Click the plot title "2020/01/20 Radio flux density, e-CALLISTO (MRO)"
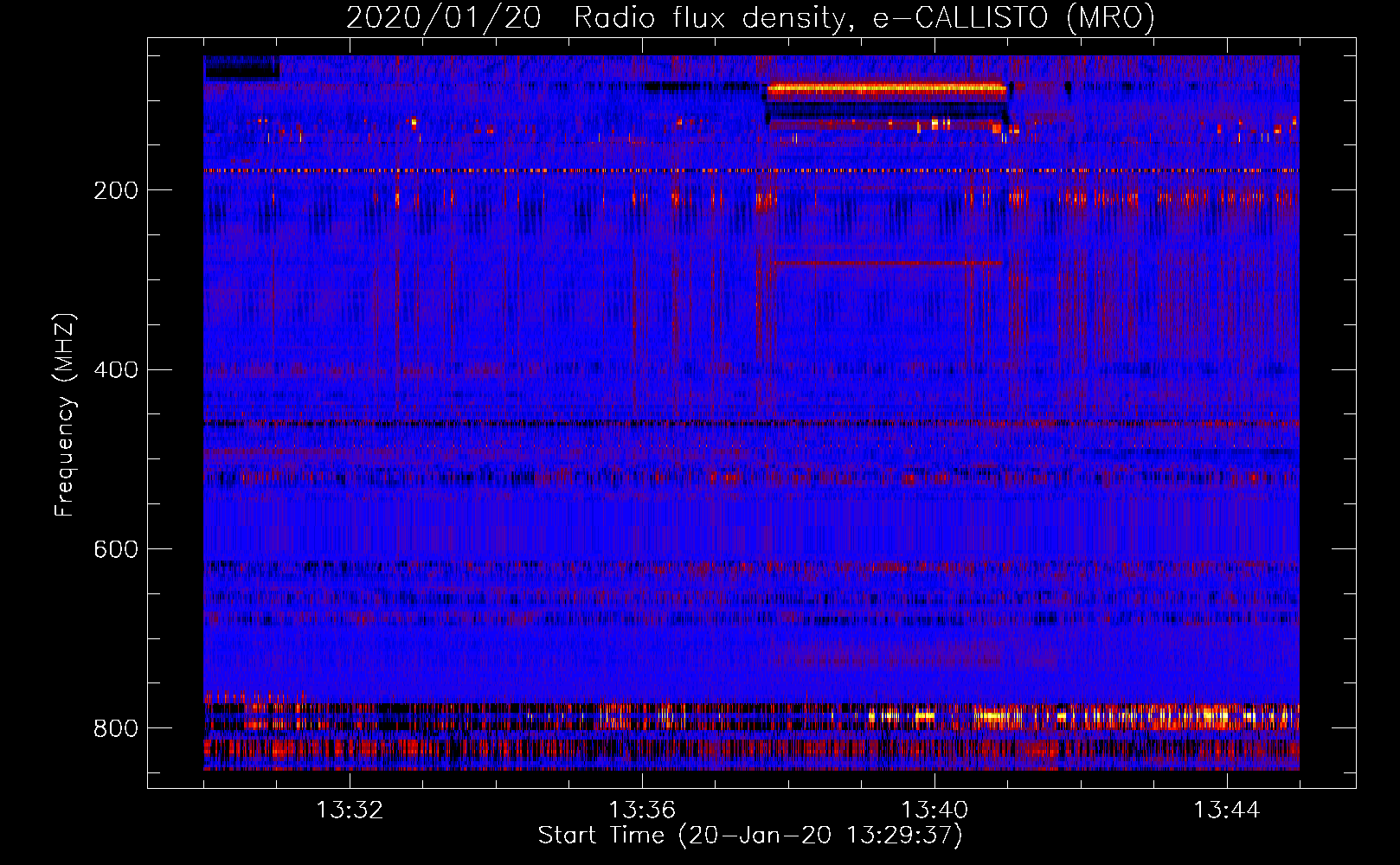This screenshot has width=1400, height=865. tap(750, 17)
